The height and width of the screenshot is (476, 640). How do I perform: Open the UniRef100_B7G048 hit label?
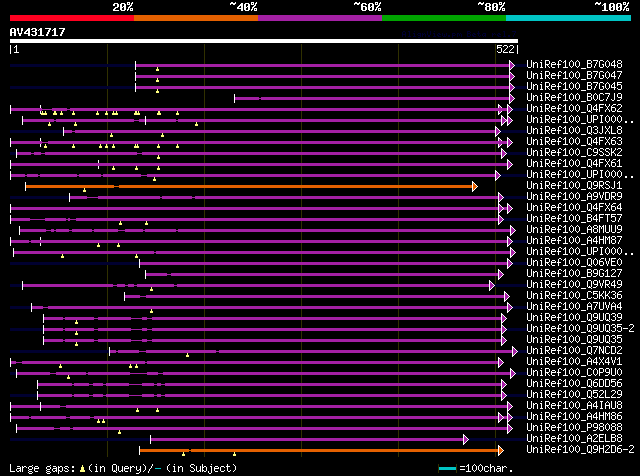point(574,65)
